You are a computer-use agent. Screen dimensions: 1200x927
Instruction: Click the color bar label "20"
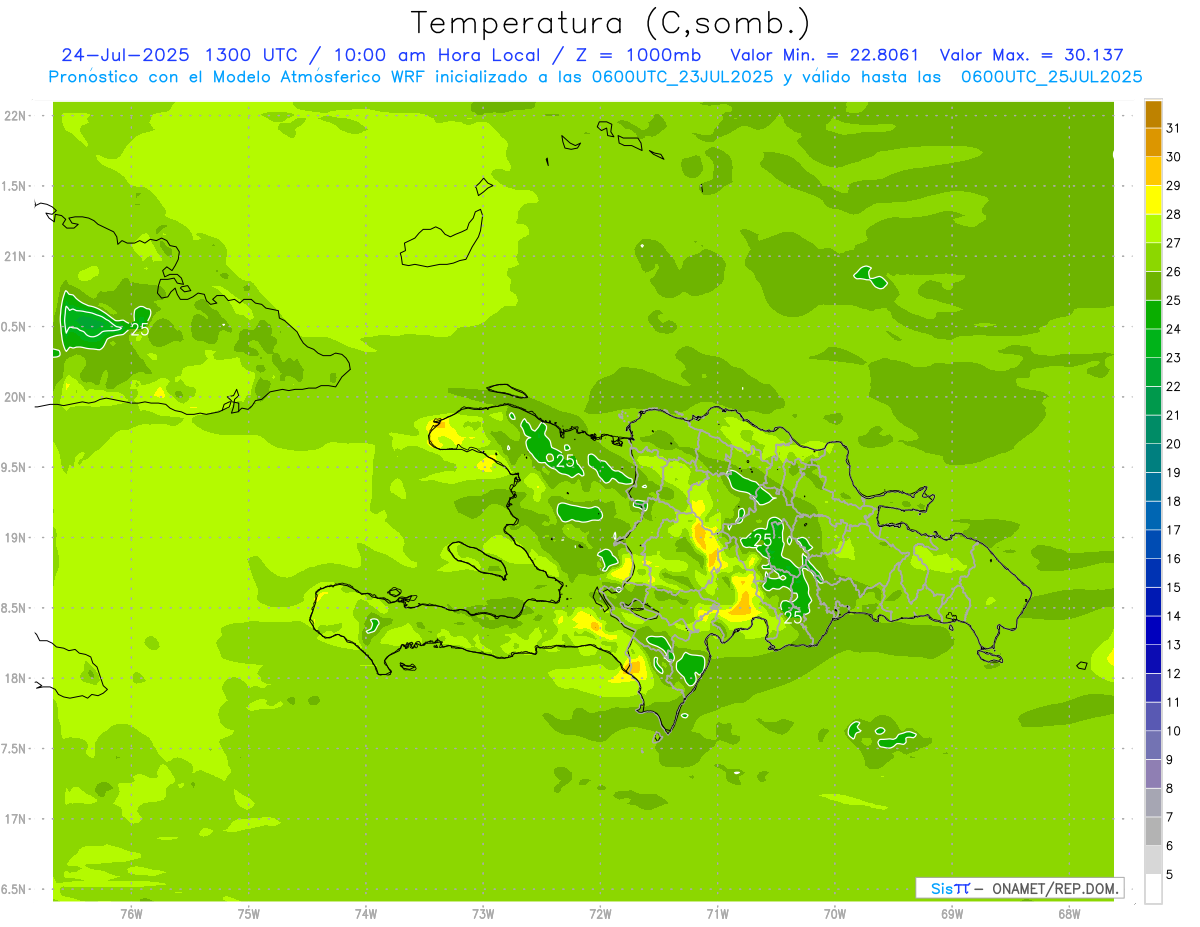(x=1174, y=443)
